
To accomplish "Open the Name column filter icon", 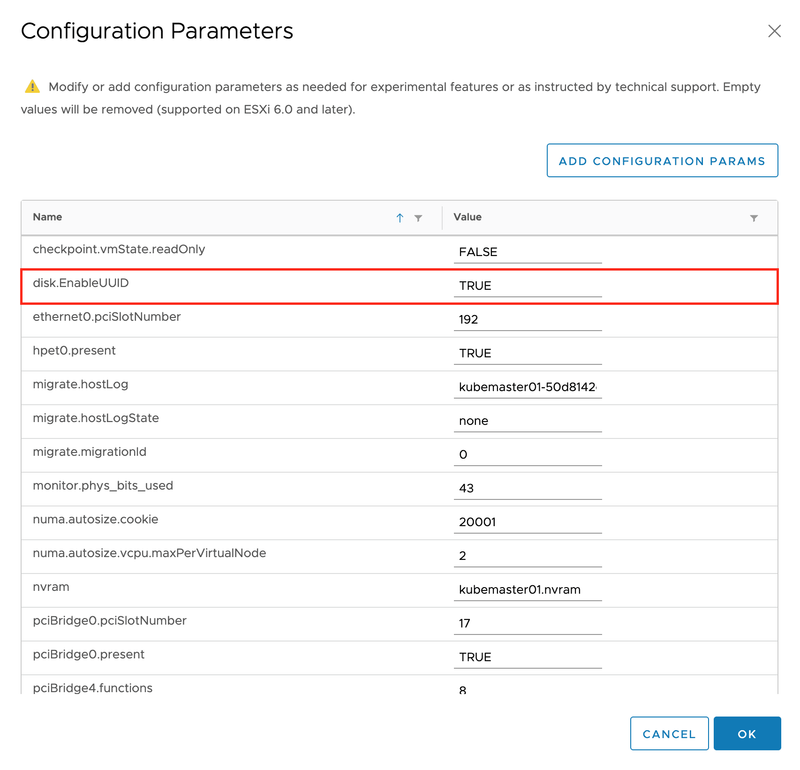I will click(x=418, y=218).
